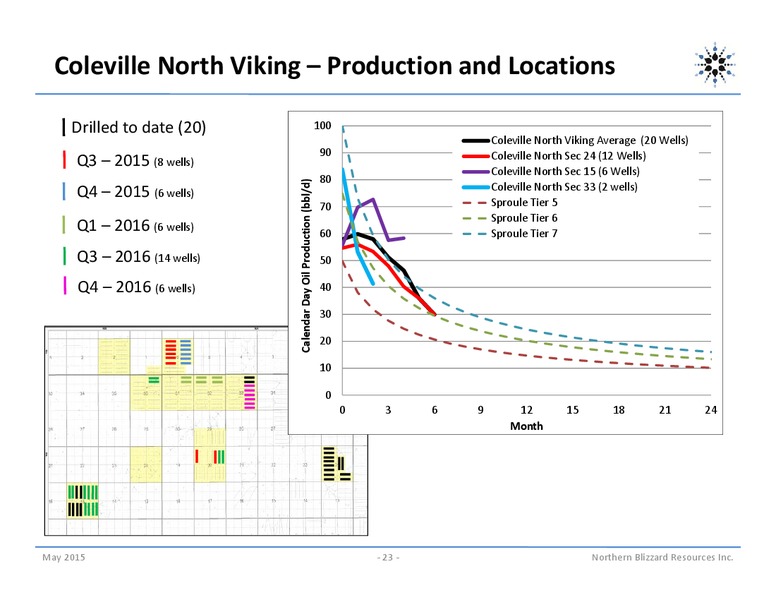Click 'Coleville North Viking Average (20 Wells)' legend label
This screenshot has height=600, width=776.
tap(589, 141)
